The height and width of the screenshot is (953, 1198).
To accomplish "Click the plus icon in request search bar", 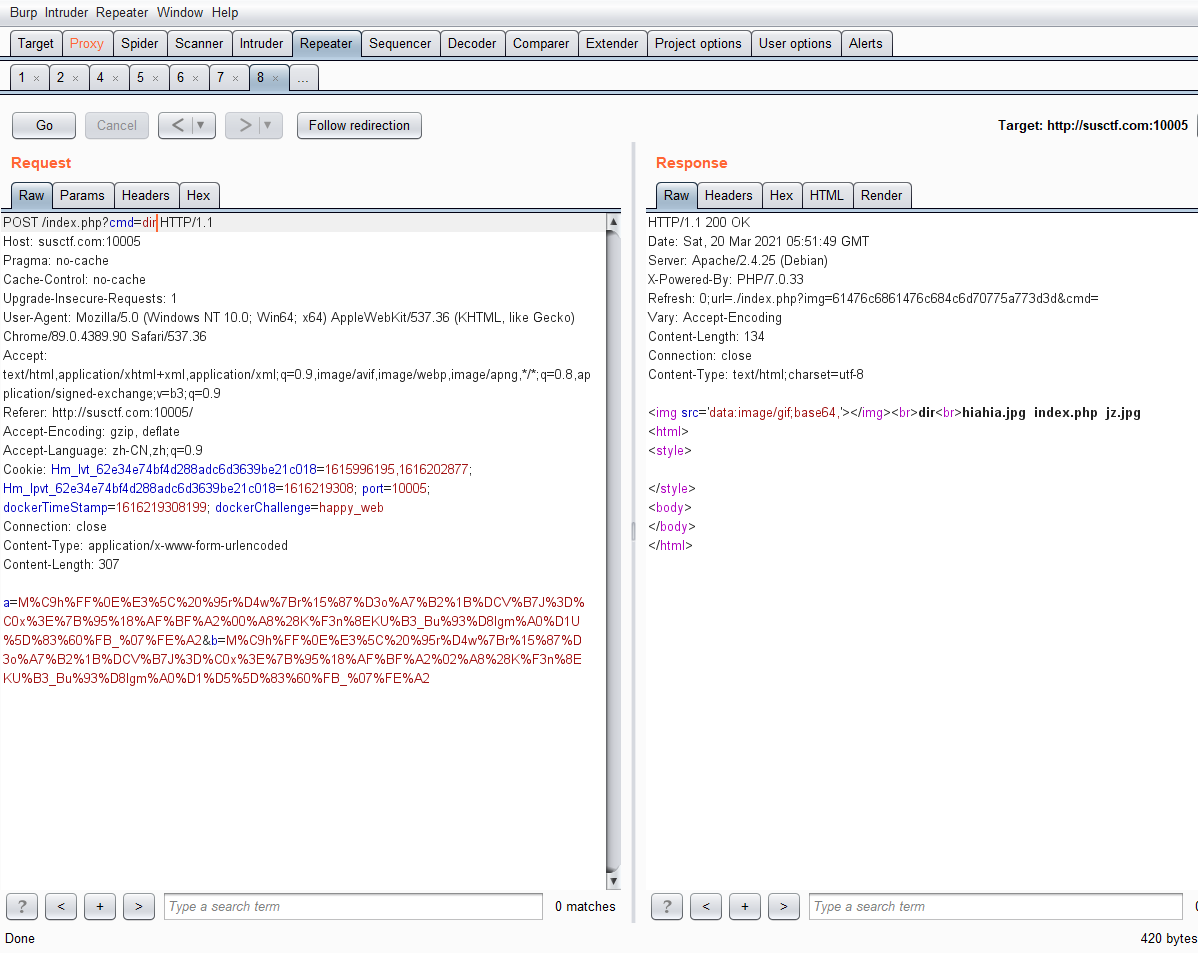I will (x=100, y=907).
